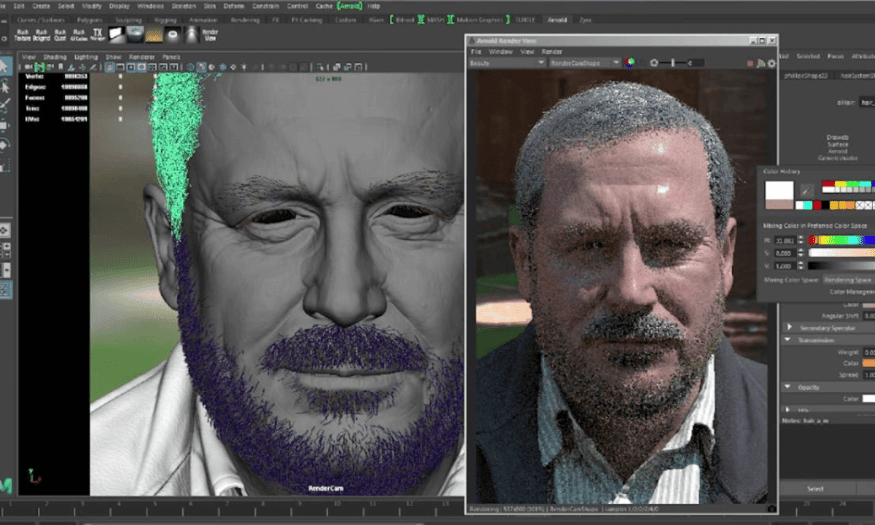The width and height of the screenshot is (875, 525).
Task: Open the Rendering Space dropdown
Action: (847, 280)
